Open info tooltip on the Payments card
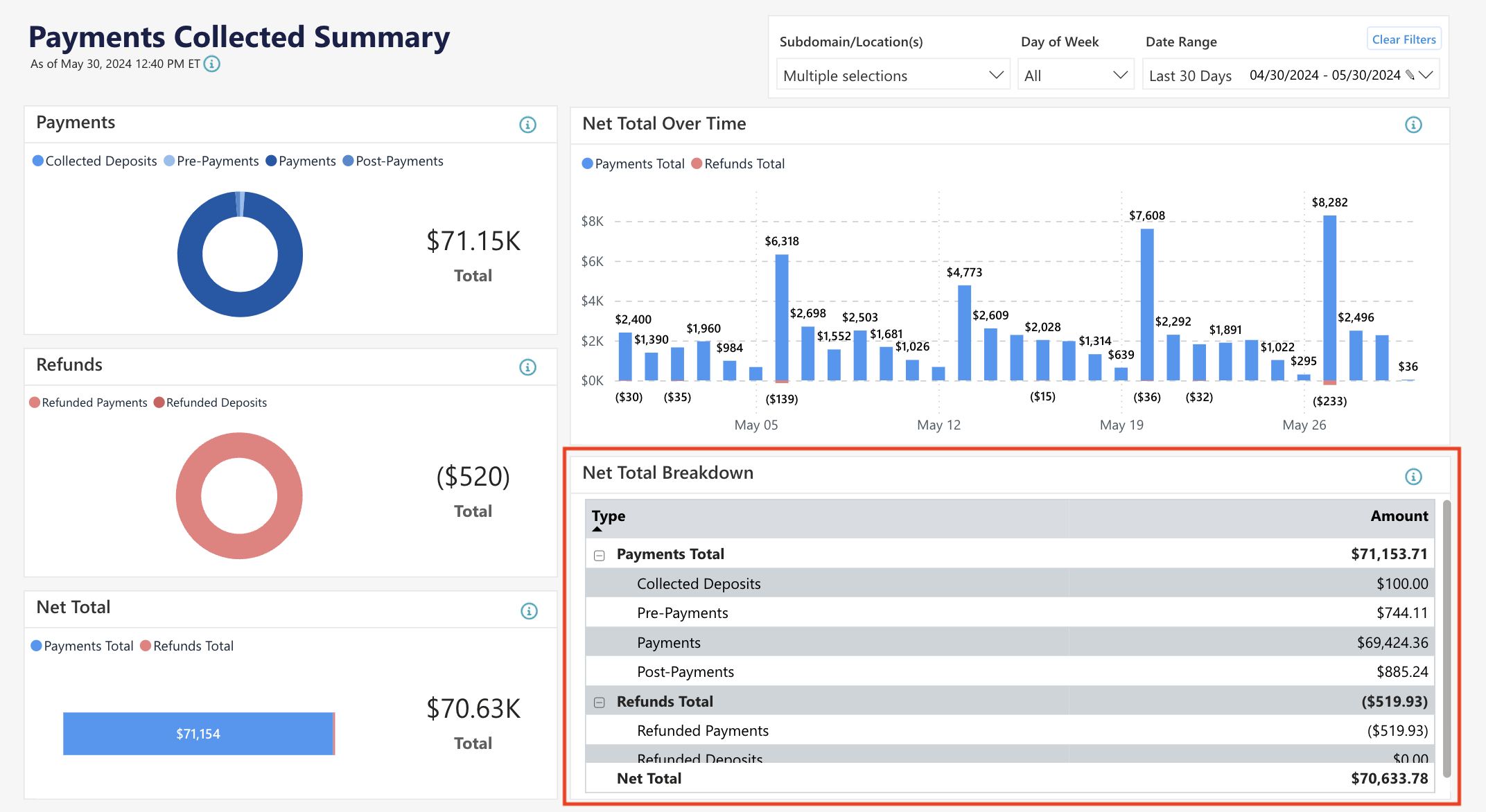Image resolution: width=1486 pixels, height=812 pixels. click(528, 125)
